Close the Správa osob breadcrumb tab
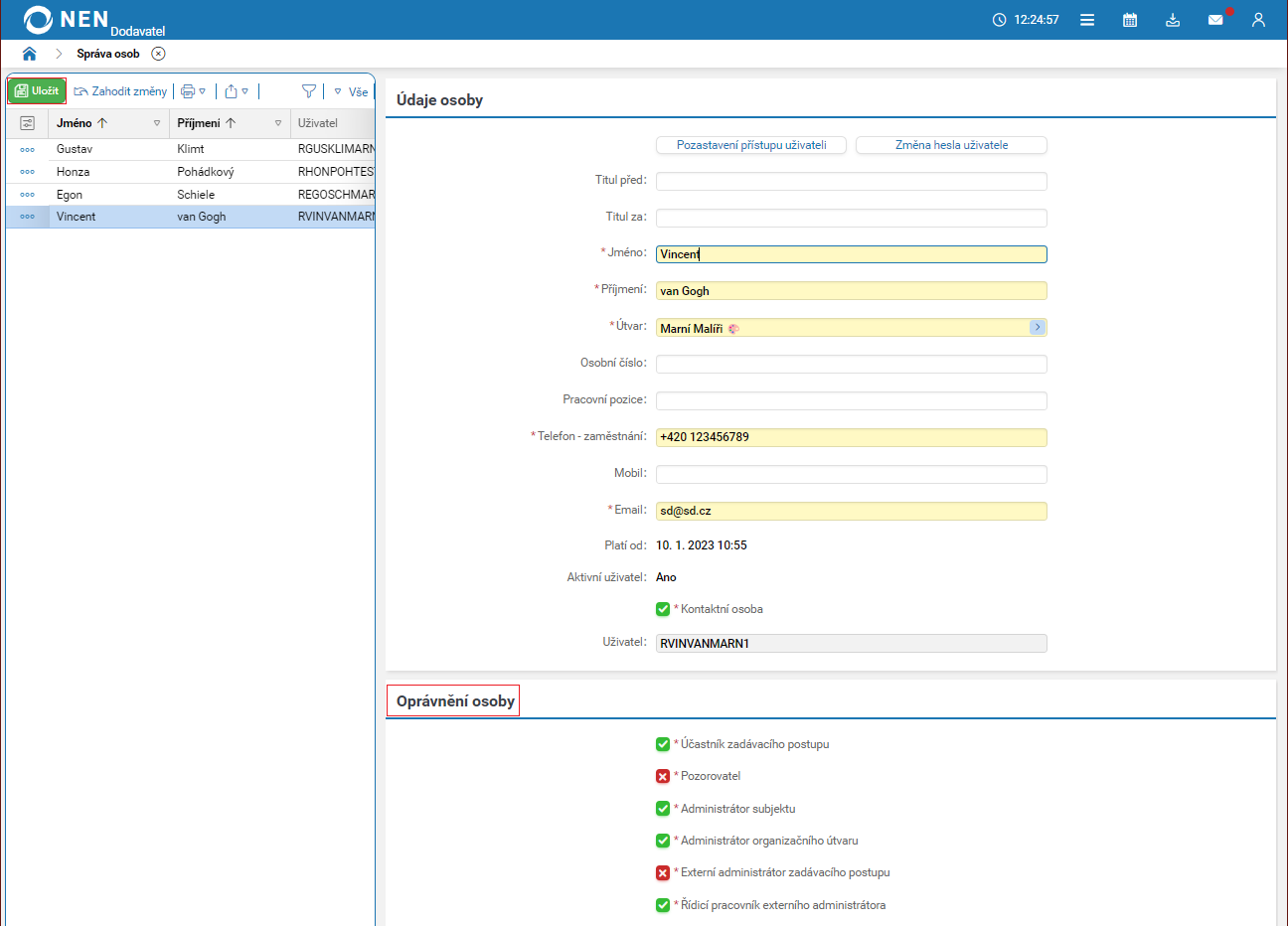The width and height of the screenshot is (1288, 926). (x=158, y=54)
